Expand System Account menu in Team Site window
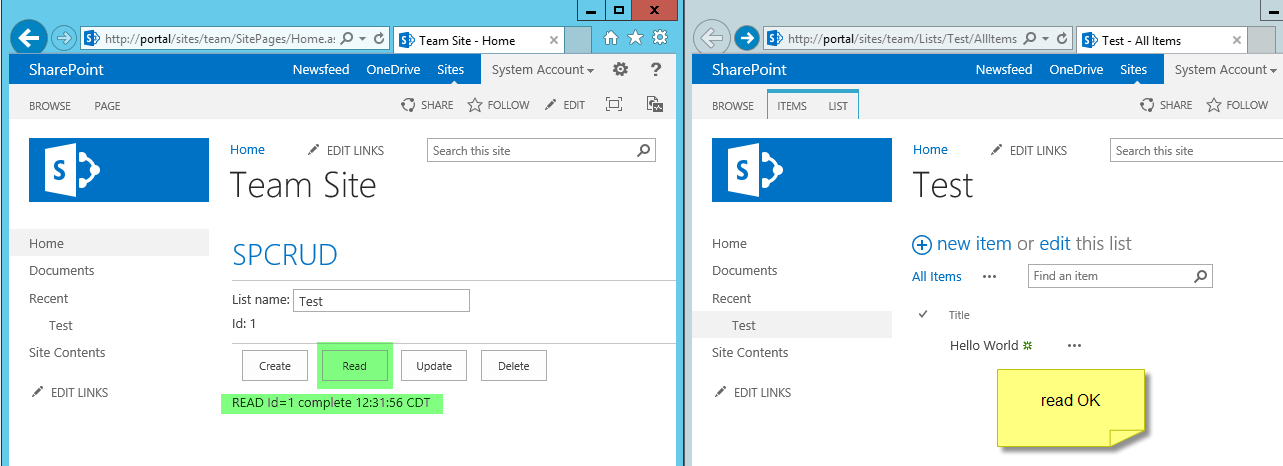The image size is (1283, 466). 543,70
